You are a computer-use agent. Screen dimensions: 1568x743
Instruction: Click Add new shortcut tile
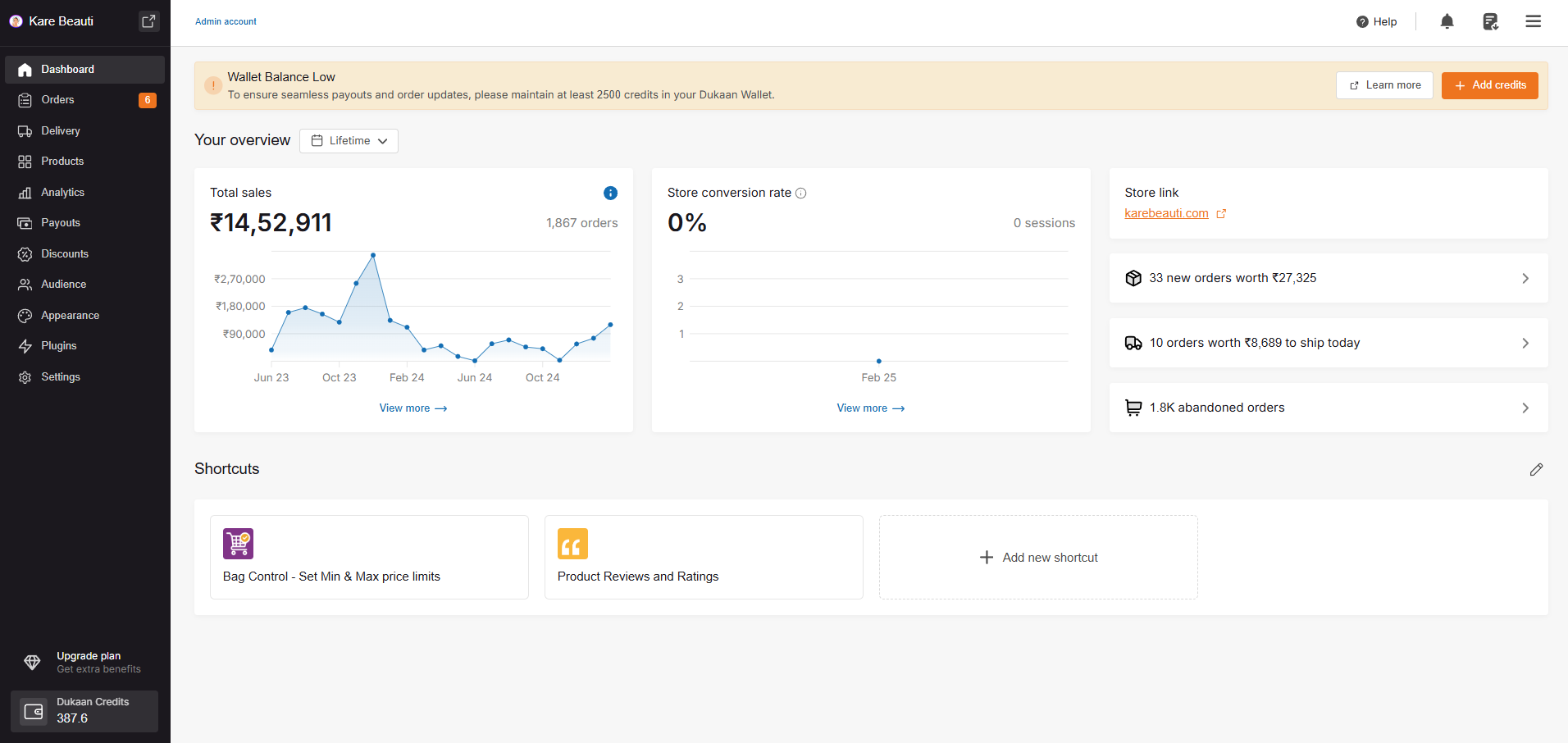coord(1038,558)
